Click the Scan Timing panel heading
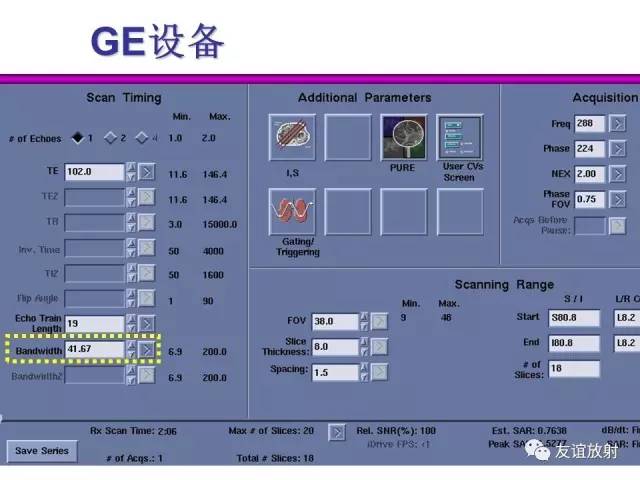The width and height of the screenshot is (640, 480). [x=124, y=98]
